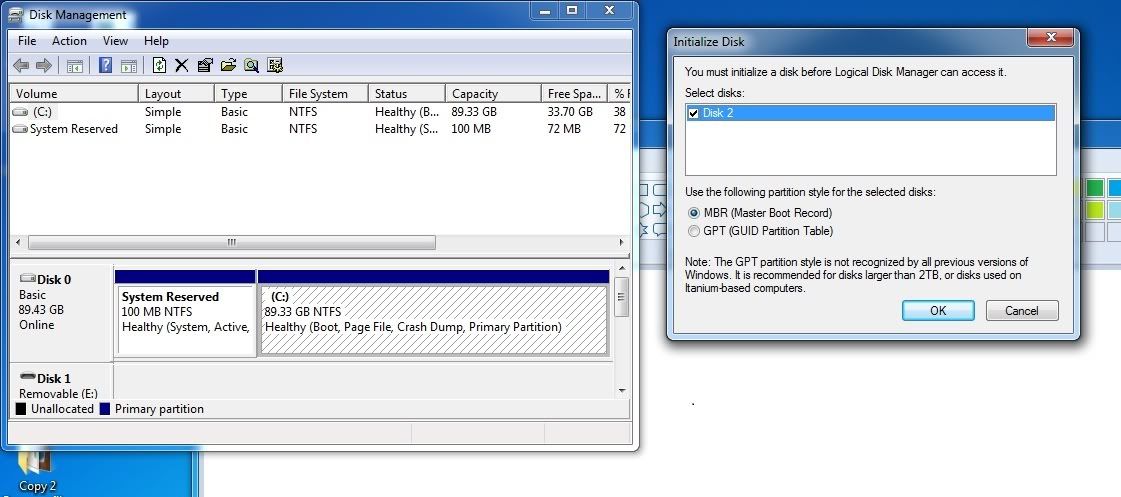Click the black X Delete icon in toolbar

click(182, 66)
